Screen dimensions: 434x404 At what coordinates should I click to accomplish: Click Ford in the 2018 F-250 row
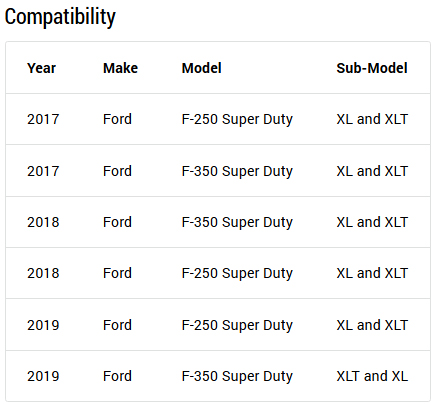click(117, 273)
